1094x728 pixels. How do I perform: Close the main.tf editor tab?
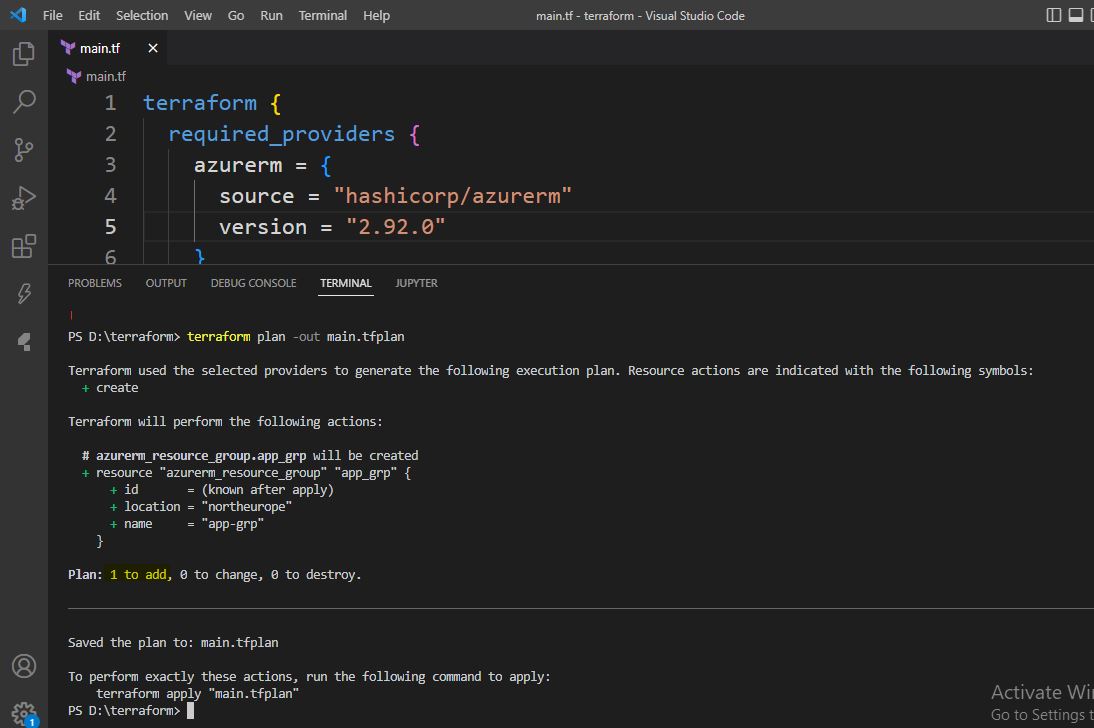click(153, 48)
